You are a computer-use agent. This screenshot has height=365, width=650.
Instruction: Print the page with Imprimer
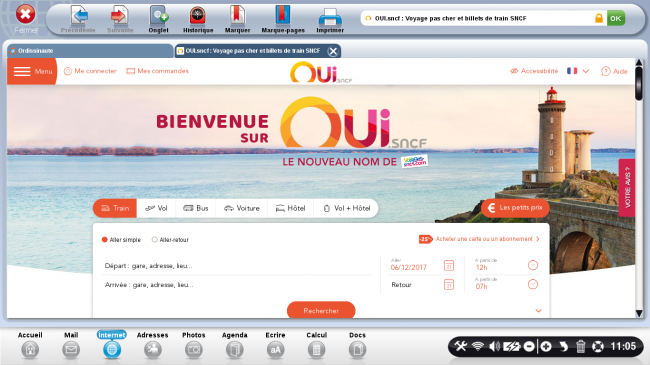point(330,19)
